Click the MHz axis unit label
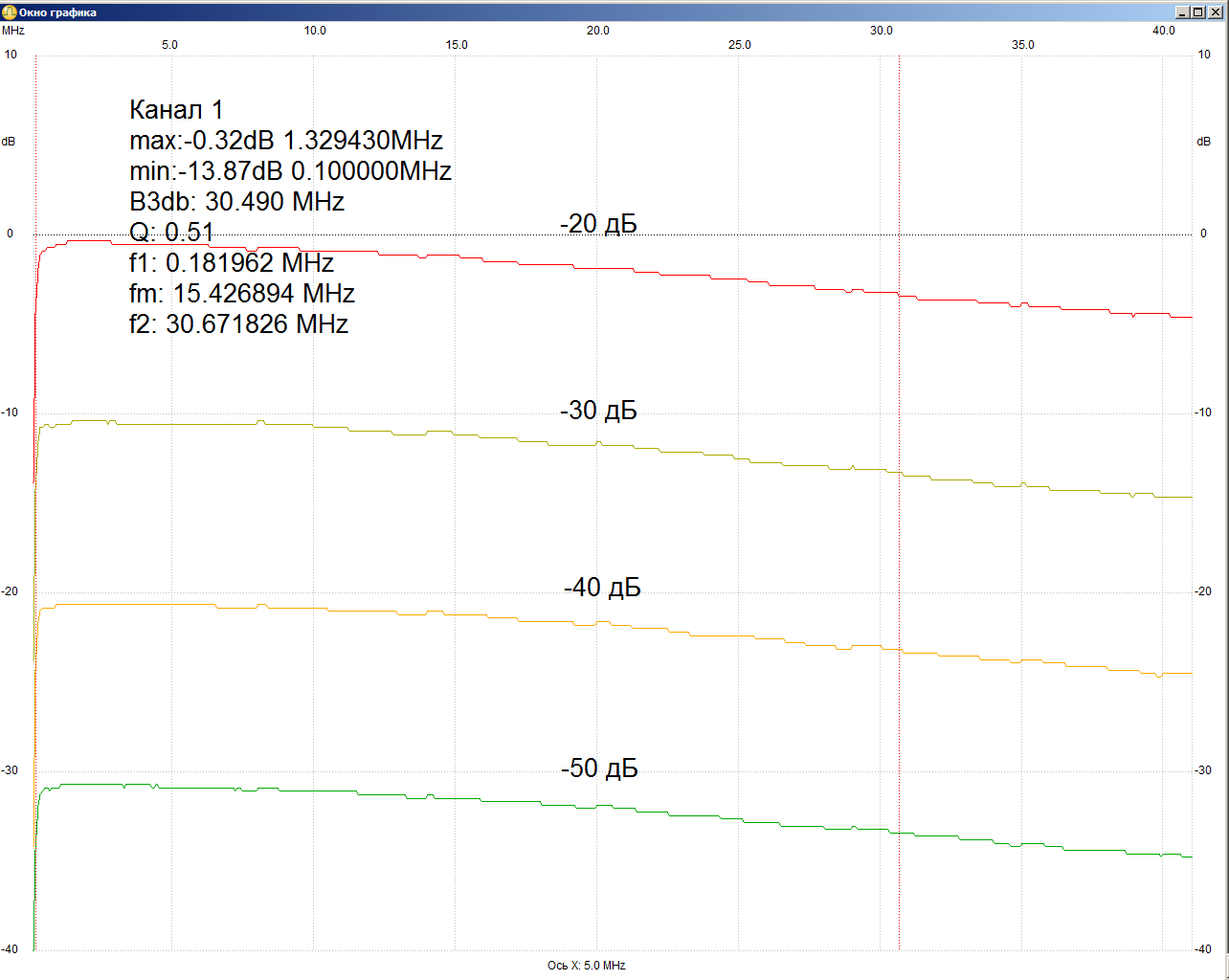1229x980 pixels. 13,31
